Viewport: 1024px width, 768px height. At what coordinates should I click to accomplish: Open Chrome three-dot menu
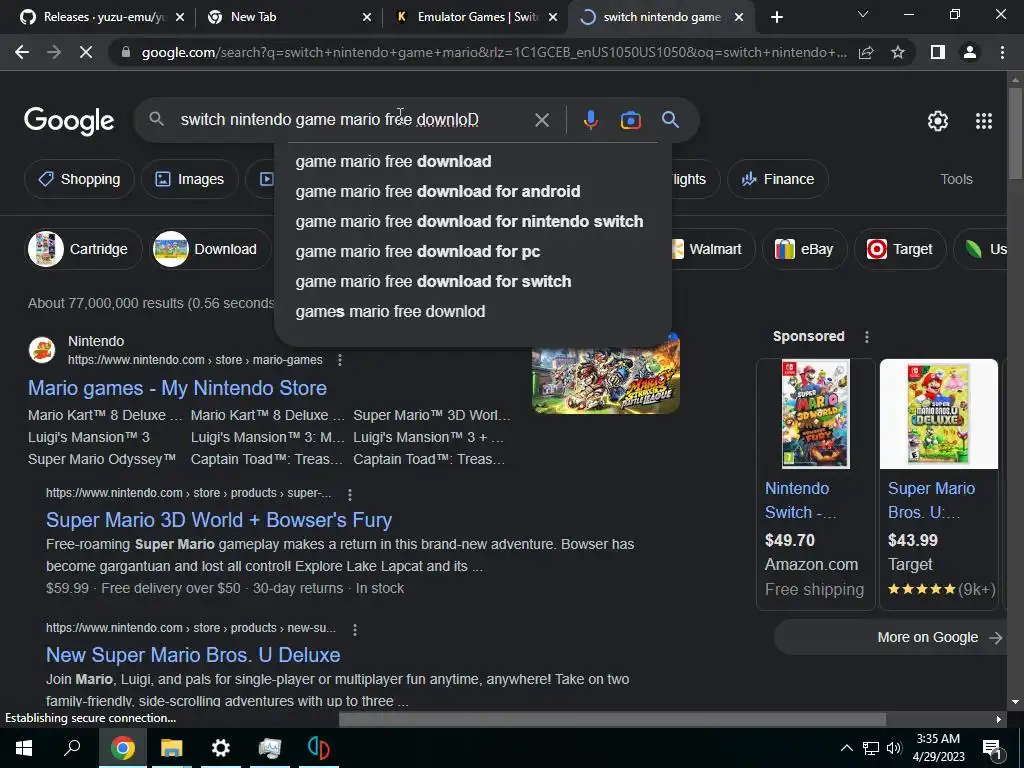(x=1002, y=52)
